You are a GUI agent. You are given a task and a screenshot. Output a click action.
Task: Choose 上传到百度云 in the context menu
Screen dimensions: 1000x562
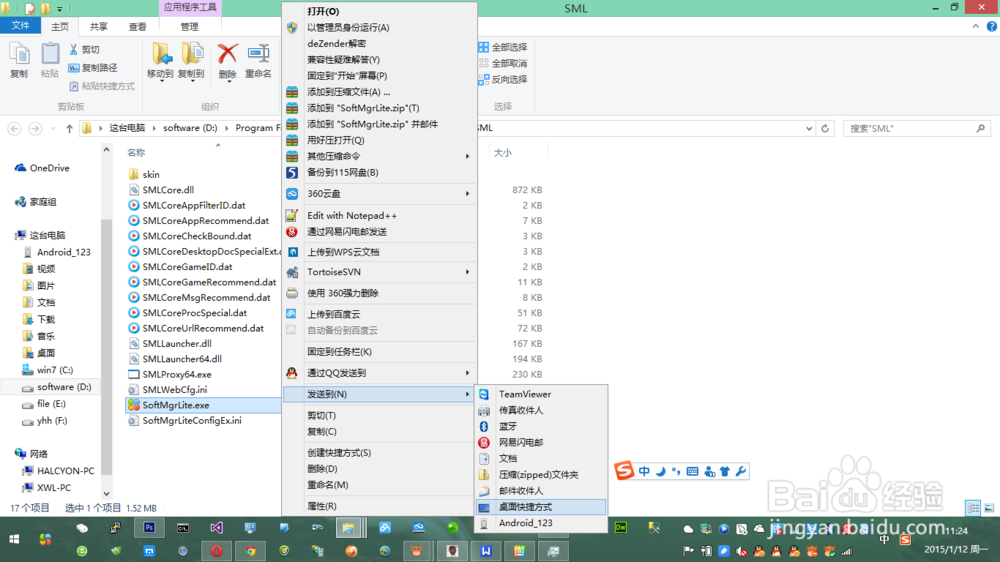pyautogui.click(x=379, y=314)
